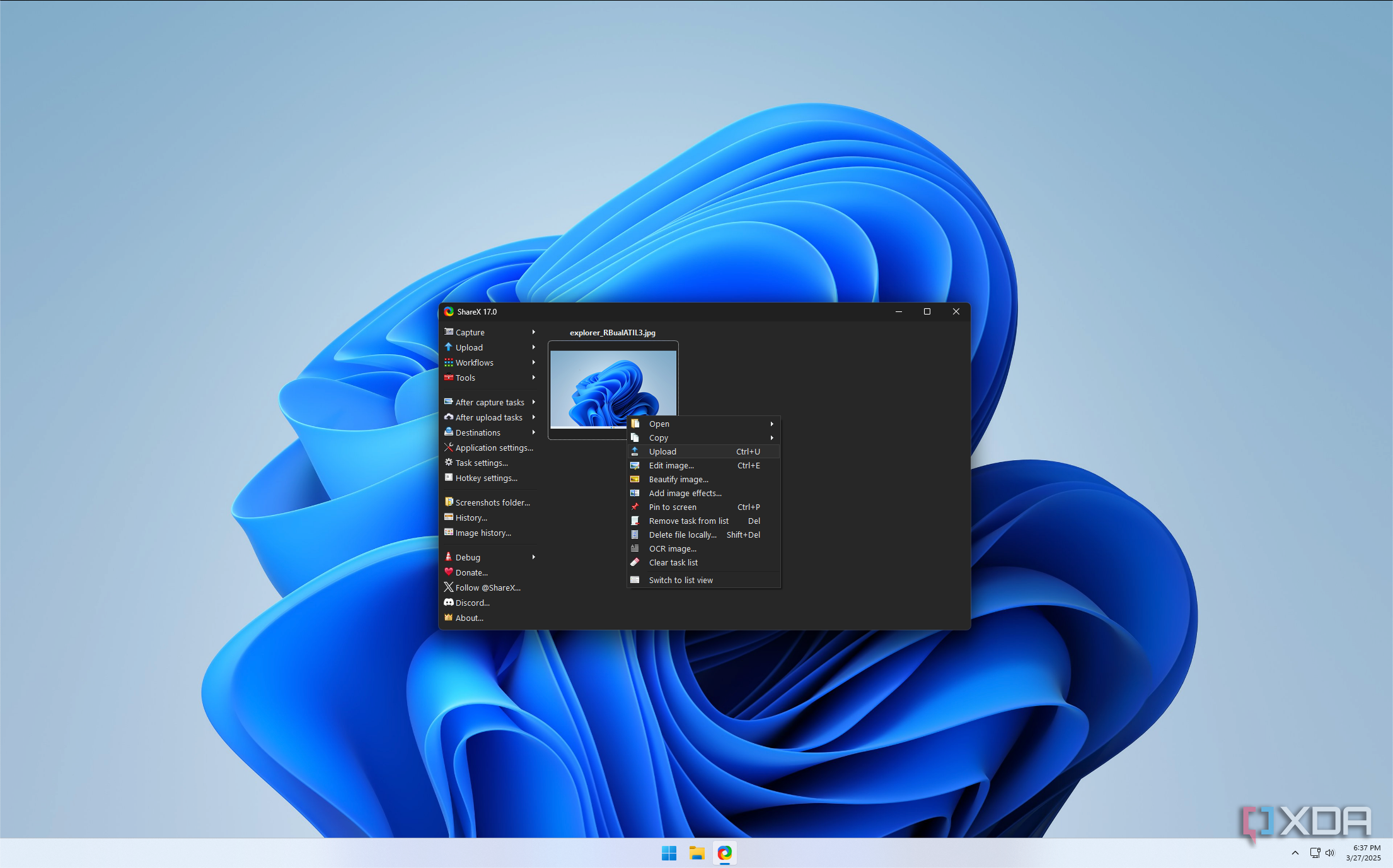The width and height of the screenshot is (1393, 868).
Task: Expand the Debug submenu arrow
Action: (533, 557)
